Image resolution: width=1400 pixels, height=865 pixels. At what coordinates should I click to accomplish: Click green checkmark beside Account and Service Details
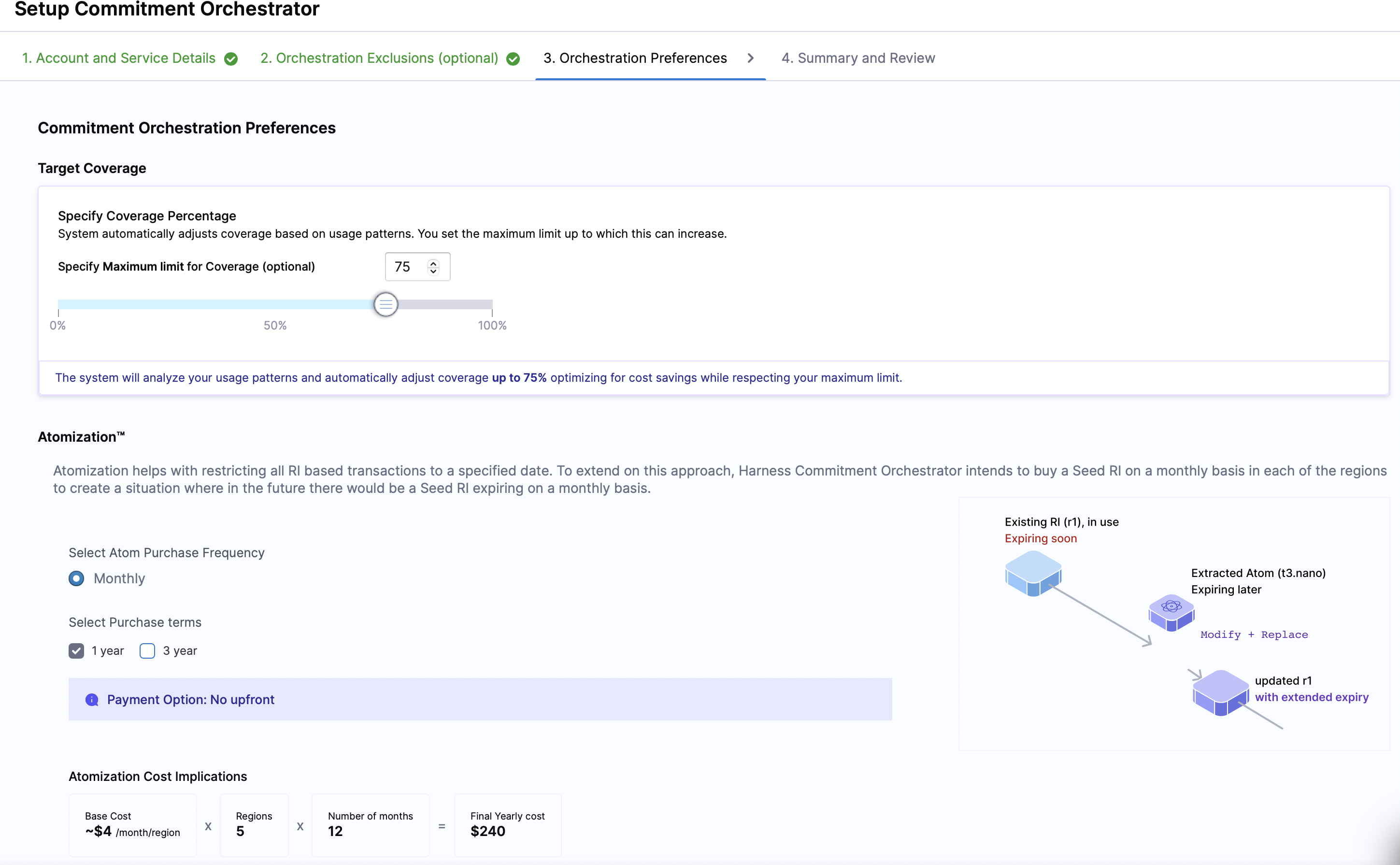click(x=231, y=59)
